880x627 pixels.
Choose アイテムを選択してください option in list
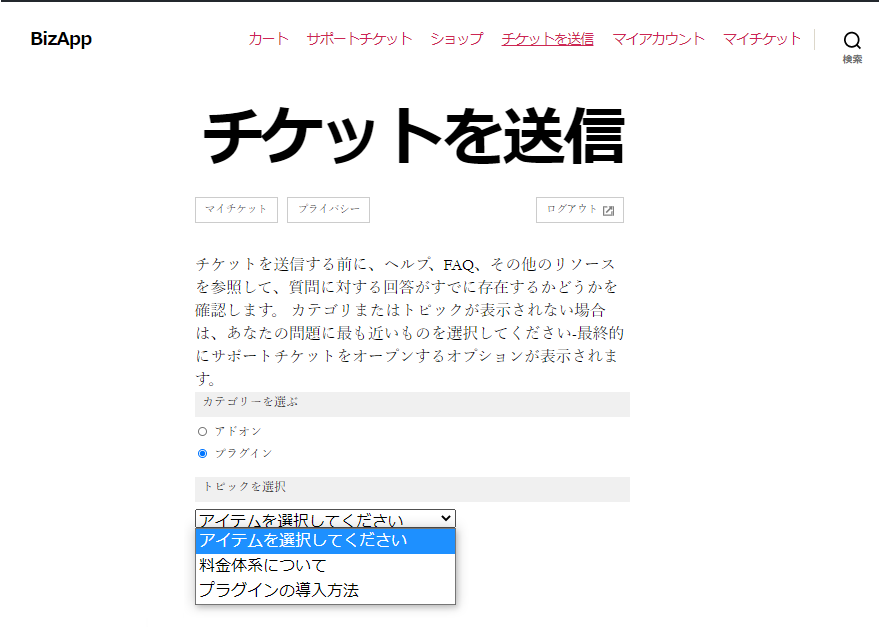tap(326, 541)
